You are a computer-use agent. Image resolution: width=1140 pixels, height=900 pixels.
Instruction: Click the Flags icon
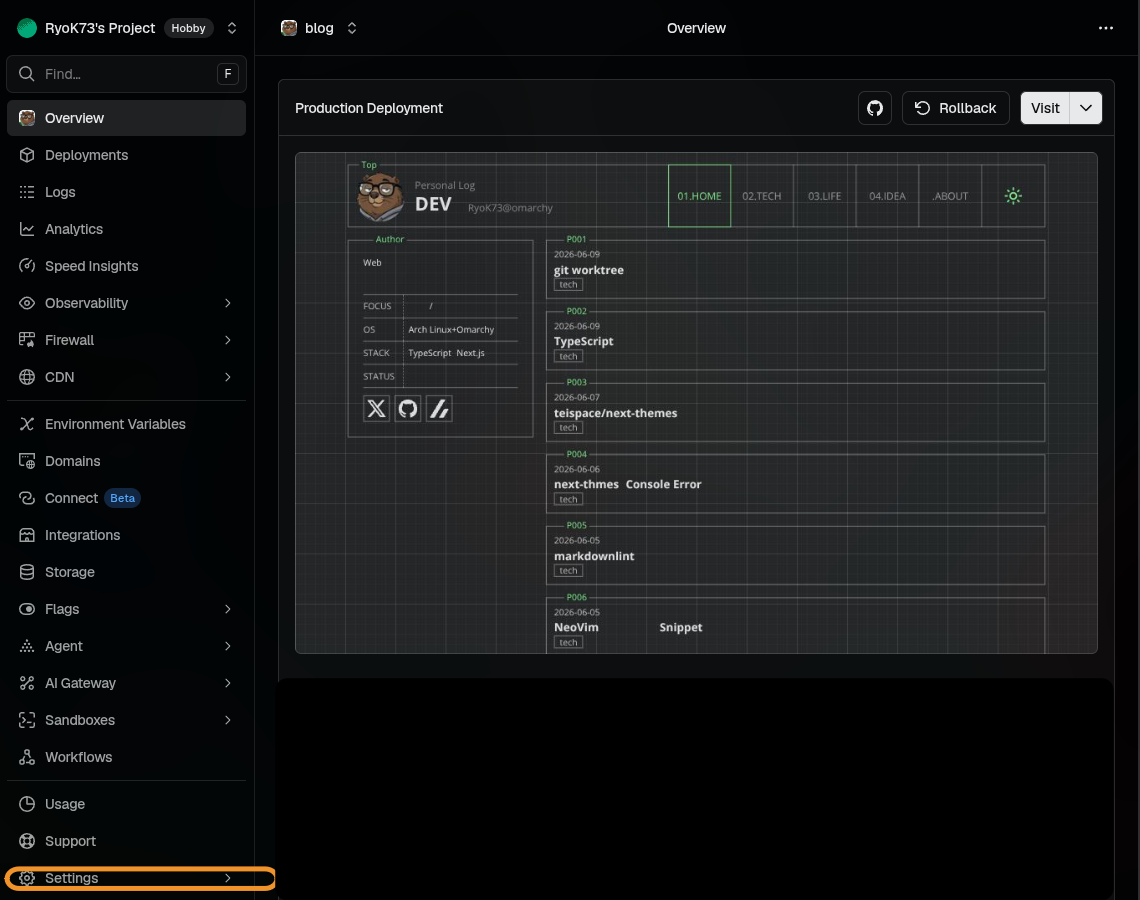tap(27, 609)
